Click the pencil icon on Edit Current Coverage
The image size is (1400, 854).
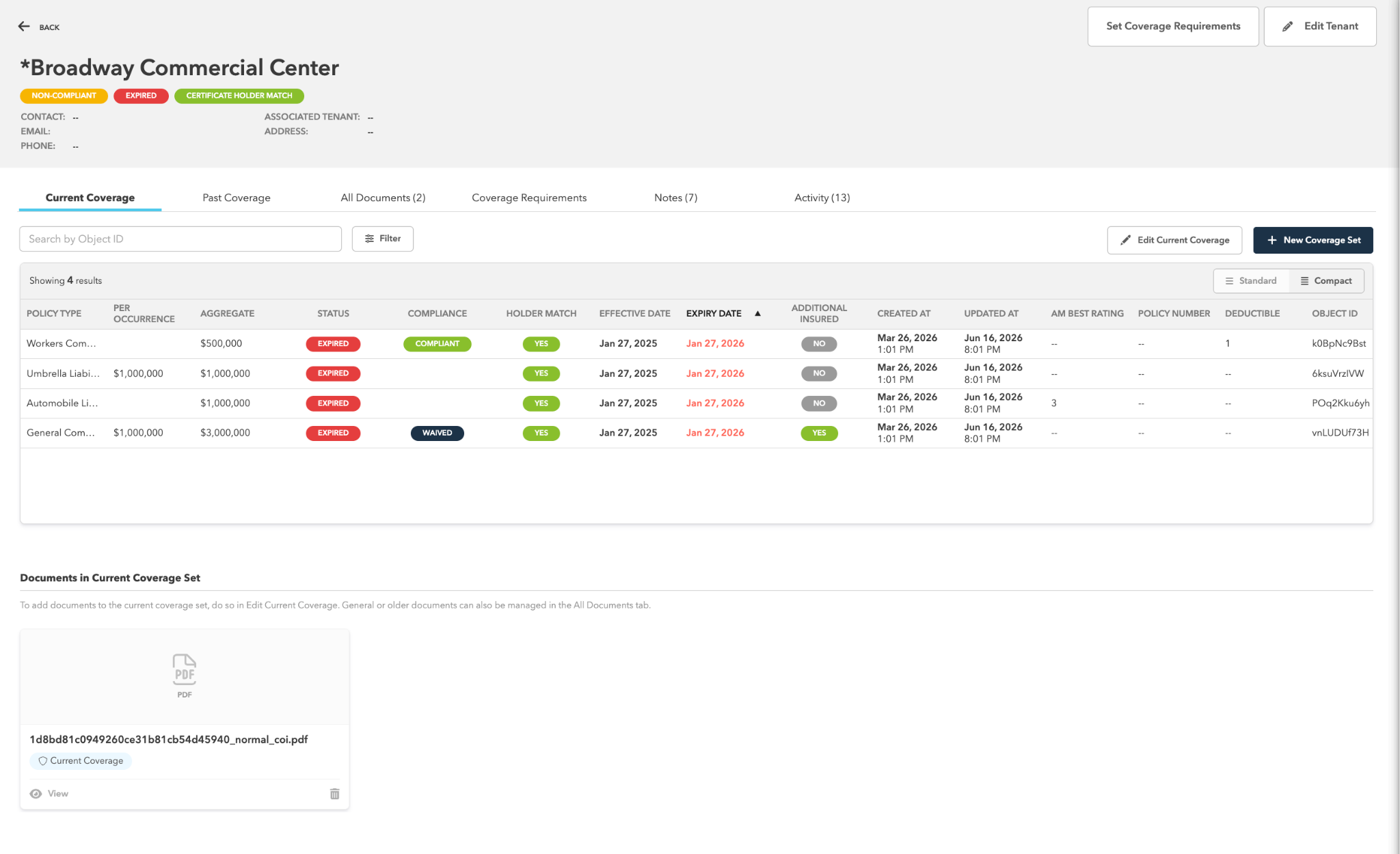click(x=1125, y=240)
